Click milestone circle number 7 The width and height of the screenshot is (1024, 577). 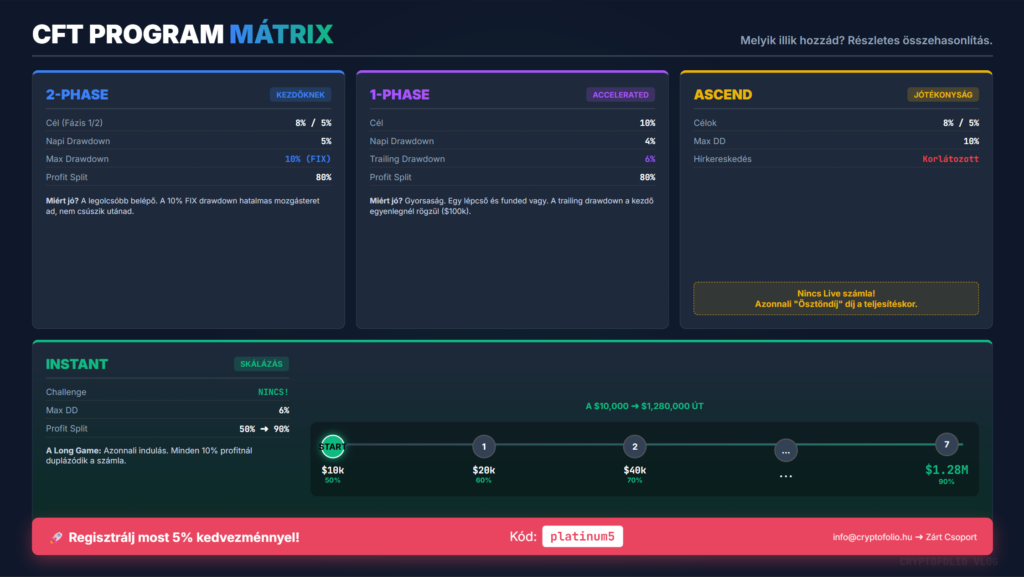[x=946, y=445]
